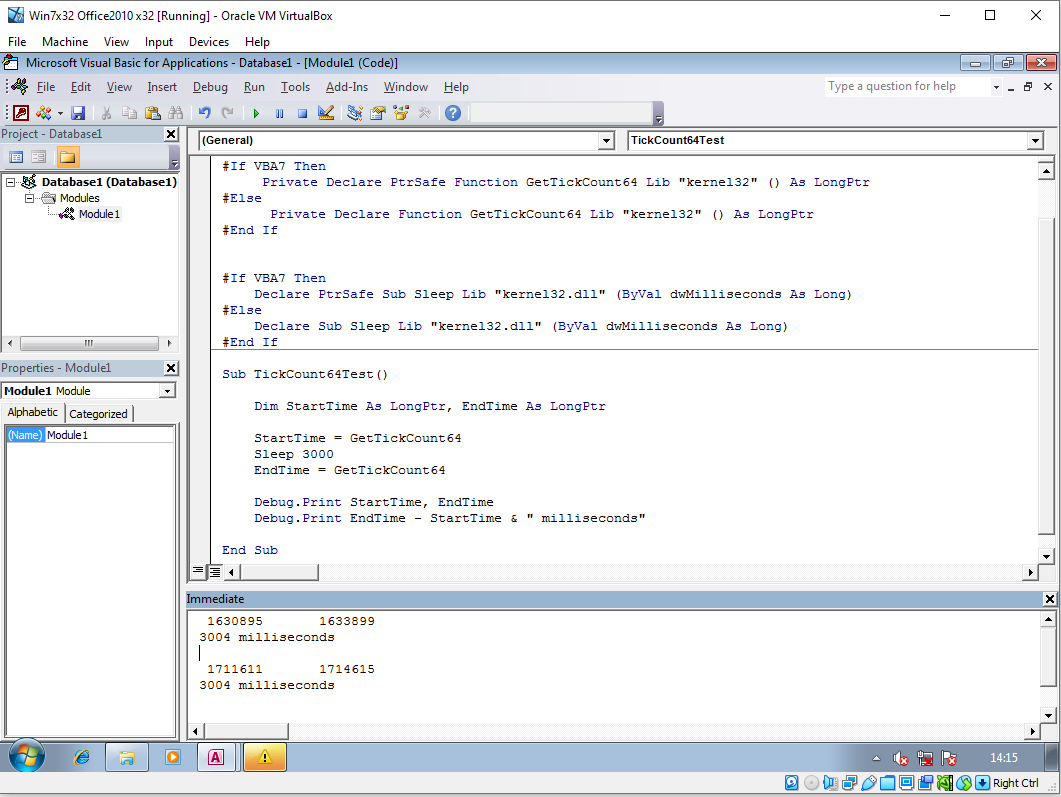The height and width of the screenshot is (797, 1061).
Task: Click the View Microsoft Access toolbar icon
Action: (x=22, y=113)
